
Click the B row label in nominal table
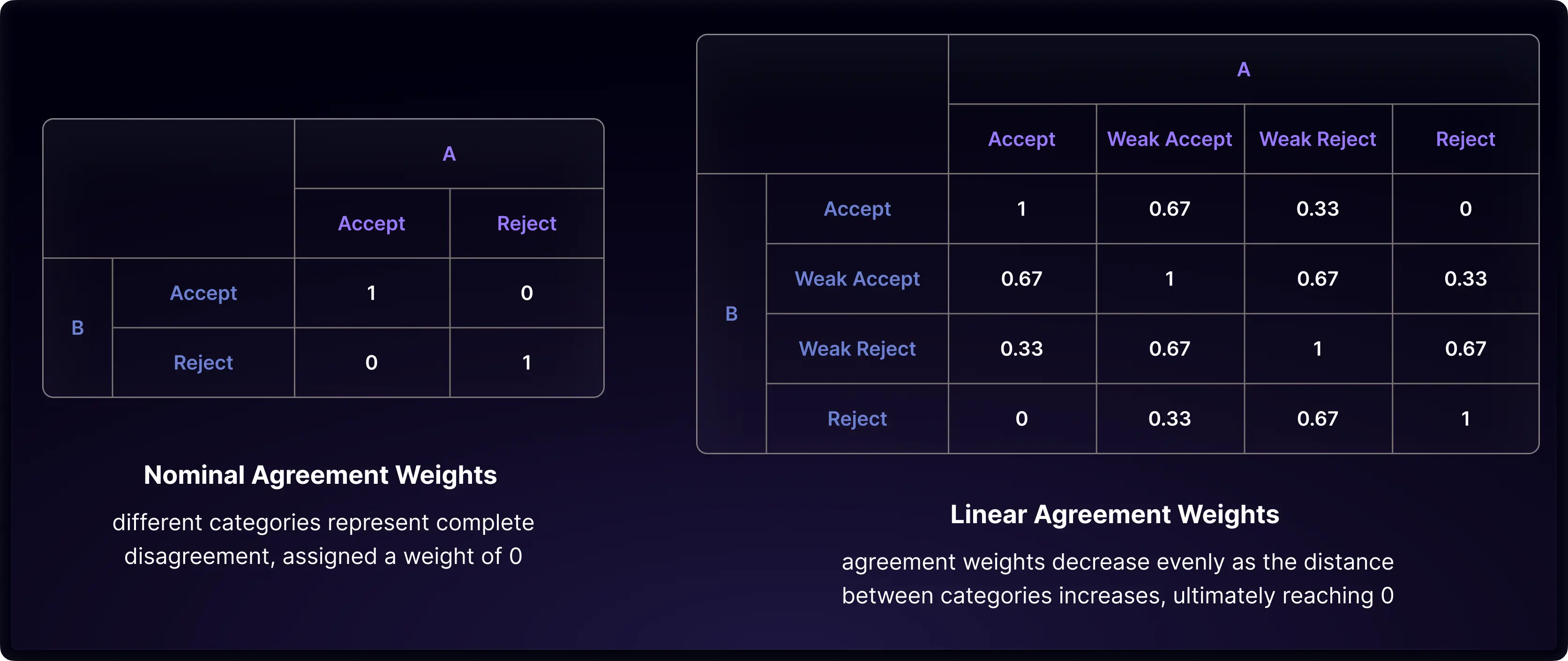coord(78,328)
